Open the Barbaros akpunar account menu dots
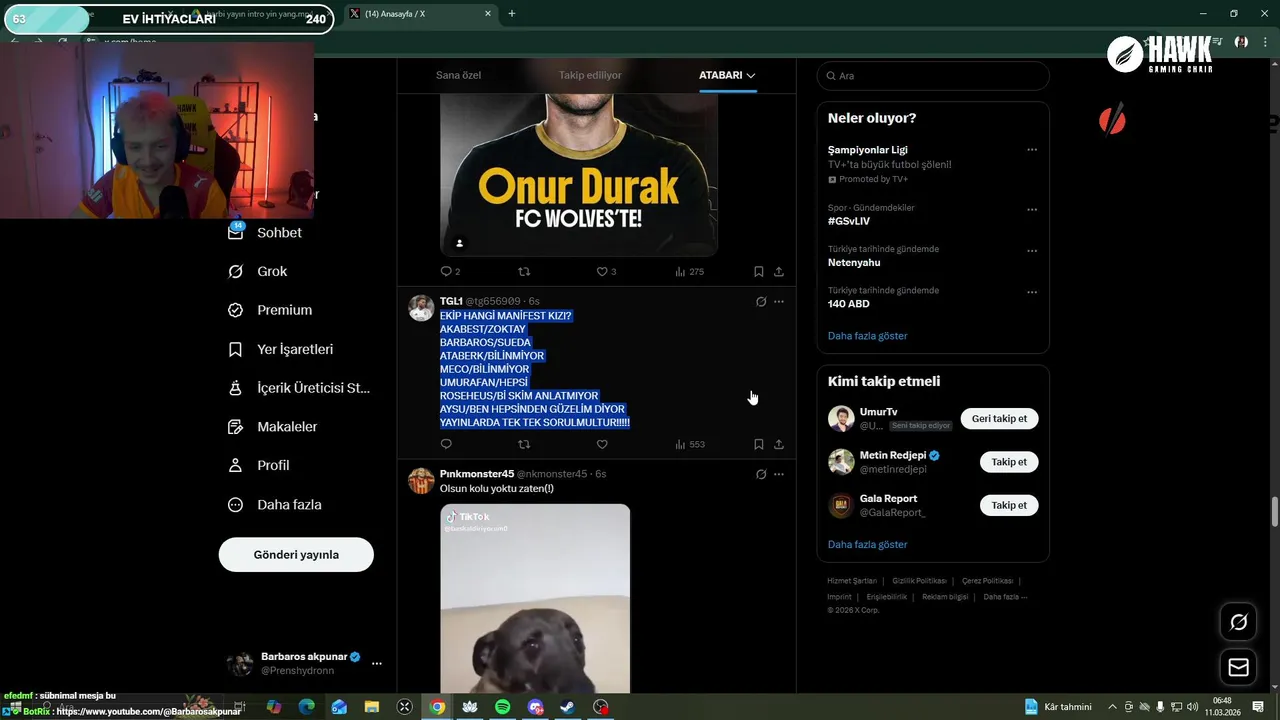The height and width of the screenshot is (720, 1280). pos(377,663)
